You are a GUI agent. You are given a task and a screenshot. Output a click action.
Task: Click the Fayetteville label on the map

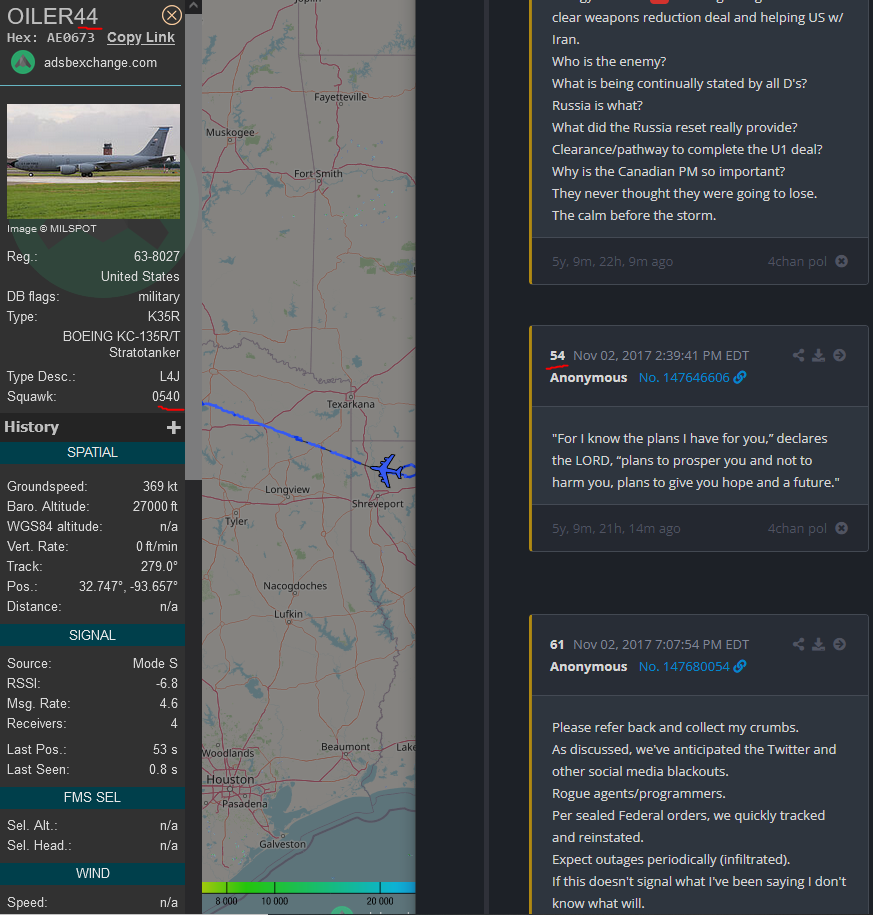pyautogui.click(x=340, y=97)
